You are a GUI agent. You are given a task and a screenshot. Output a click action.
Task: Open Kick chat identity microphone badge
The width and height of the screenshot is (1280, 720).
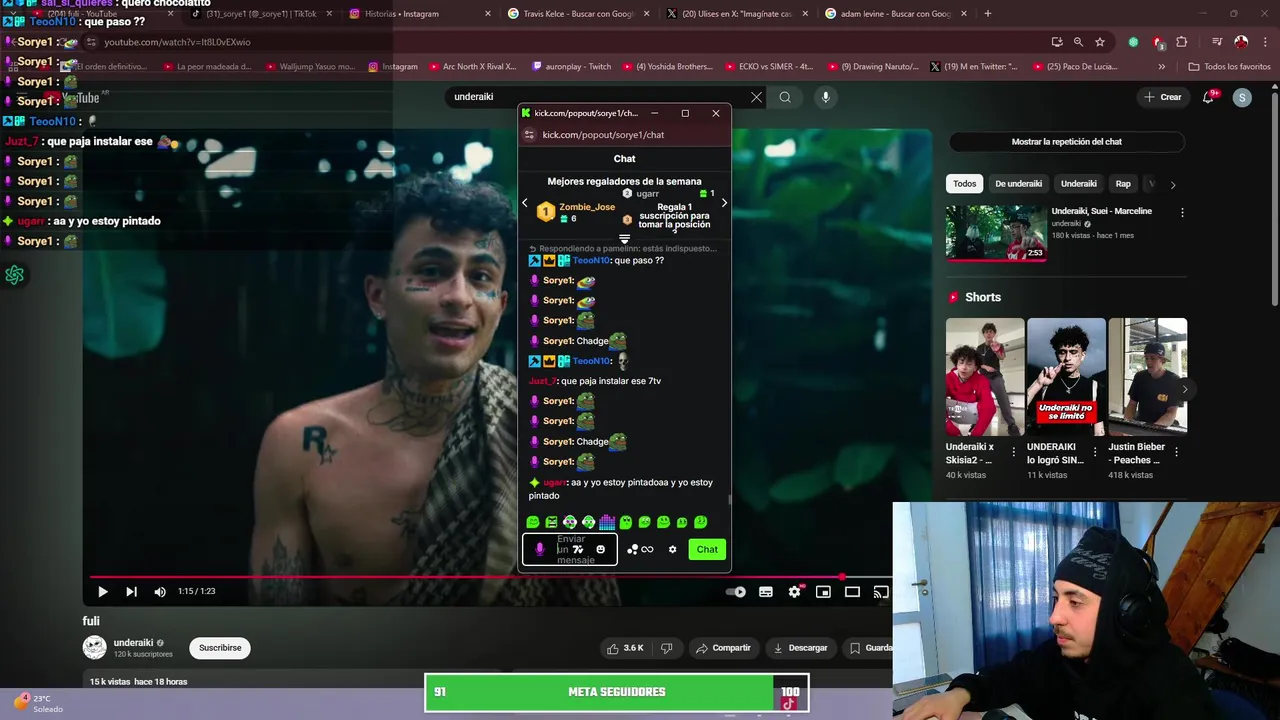(540, 549)
